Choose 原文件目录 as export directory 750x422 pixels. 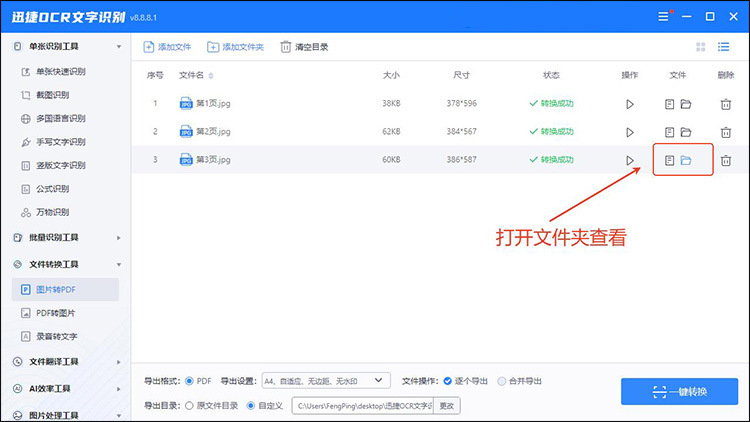click(189, 406)
